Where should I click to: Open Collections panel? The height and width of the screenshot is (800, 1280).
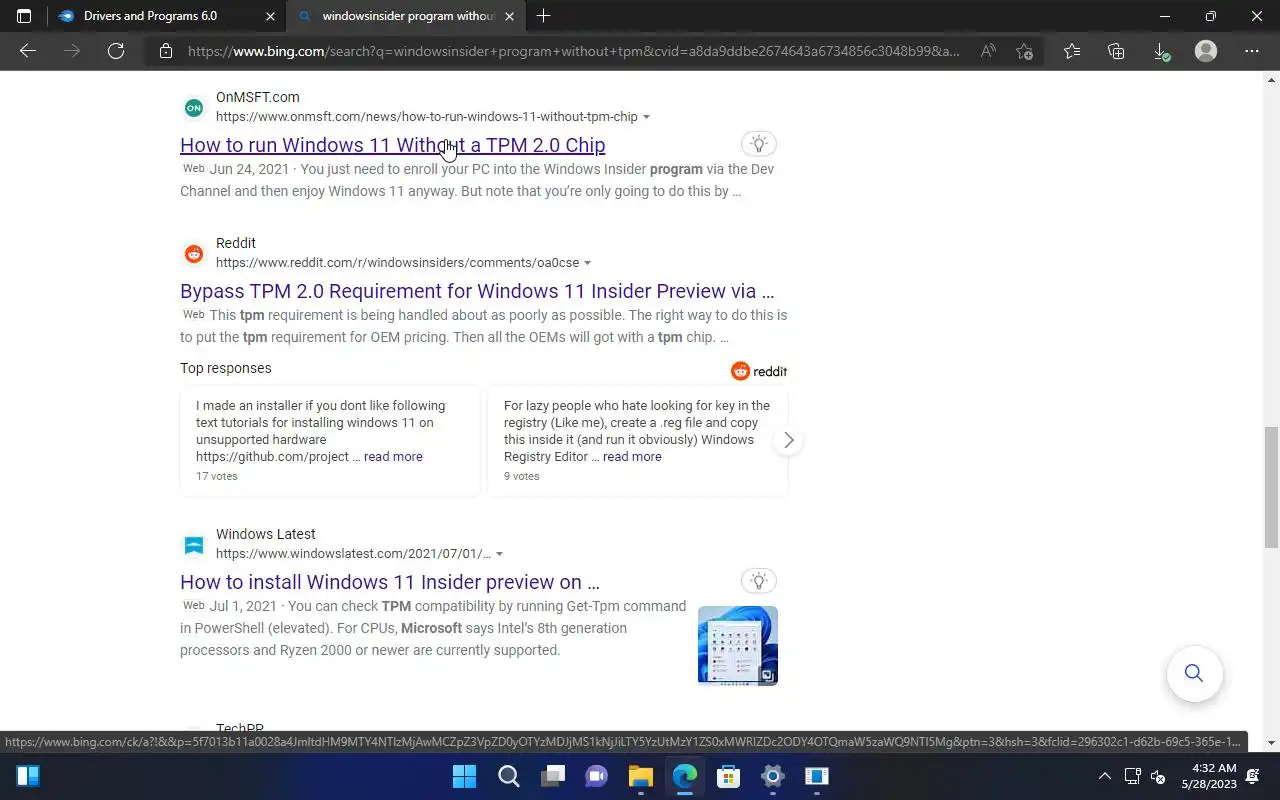1116,51
